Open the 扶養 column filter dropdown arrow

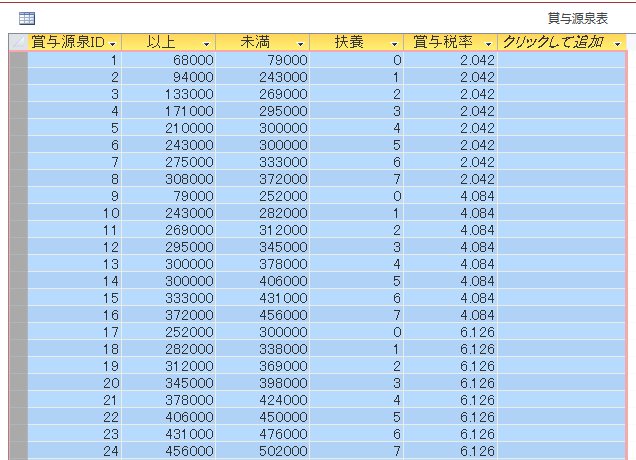pos(395,44)
